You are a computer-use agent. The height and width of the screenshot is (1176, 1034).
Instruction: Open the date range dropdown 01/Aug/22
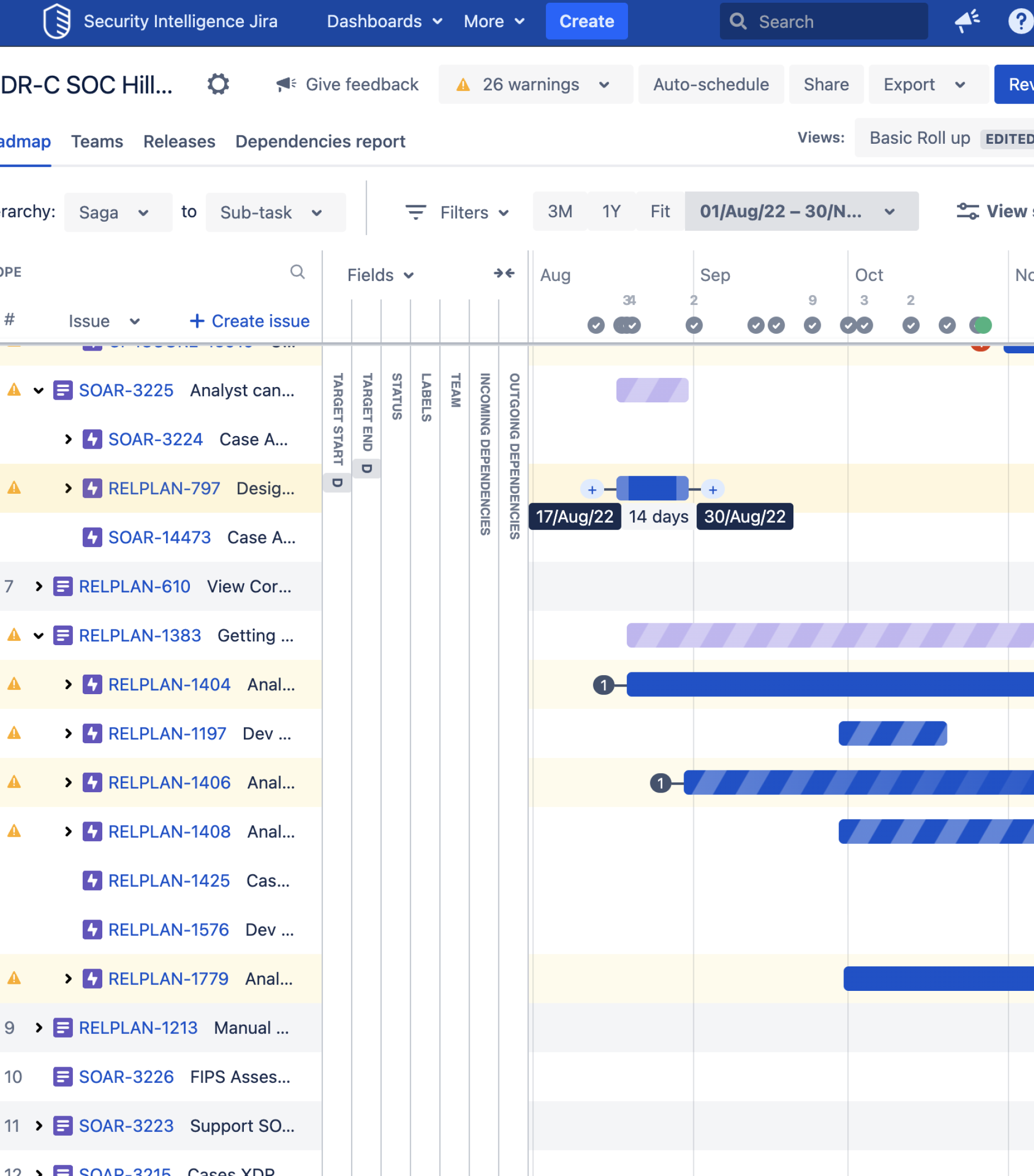point(801,211)
